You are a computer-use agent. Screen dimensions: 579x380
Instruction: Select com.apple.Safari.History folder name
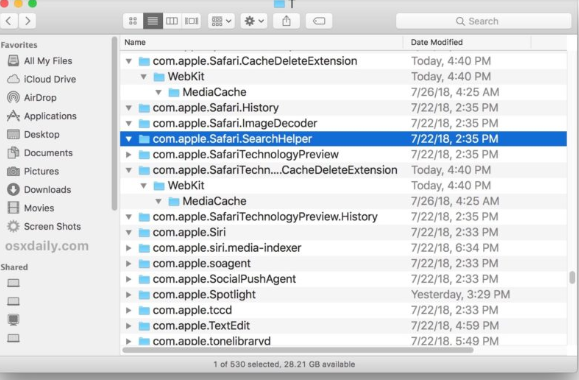pos(216,108)
